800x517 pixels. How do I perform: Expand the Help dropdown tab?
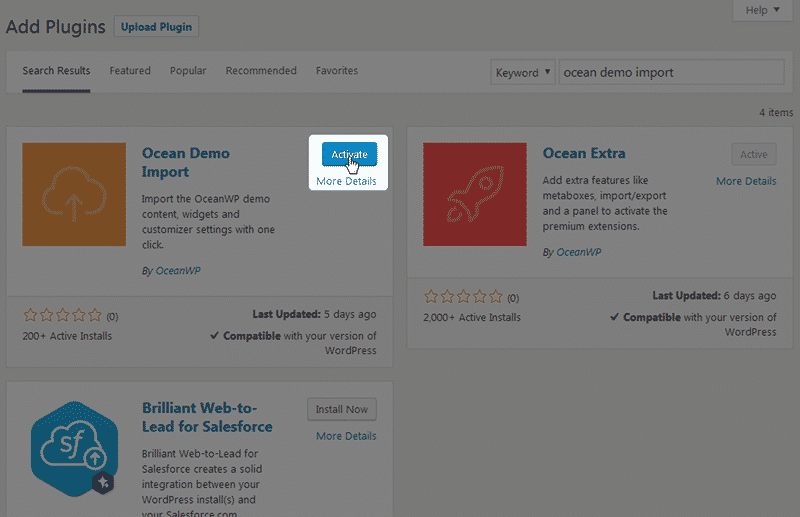[762, 10]
